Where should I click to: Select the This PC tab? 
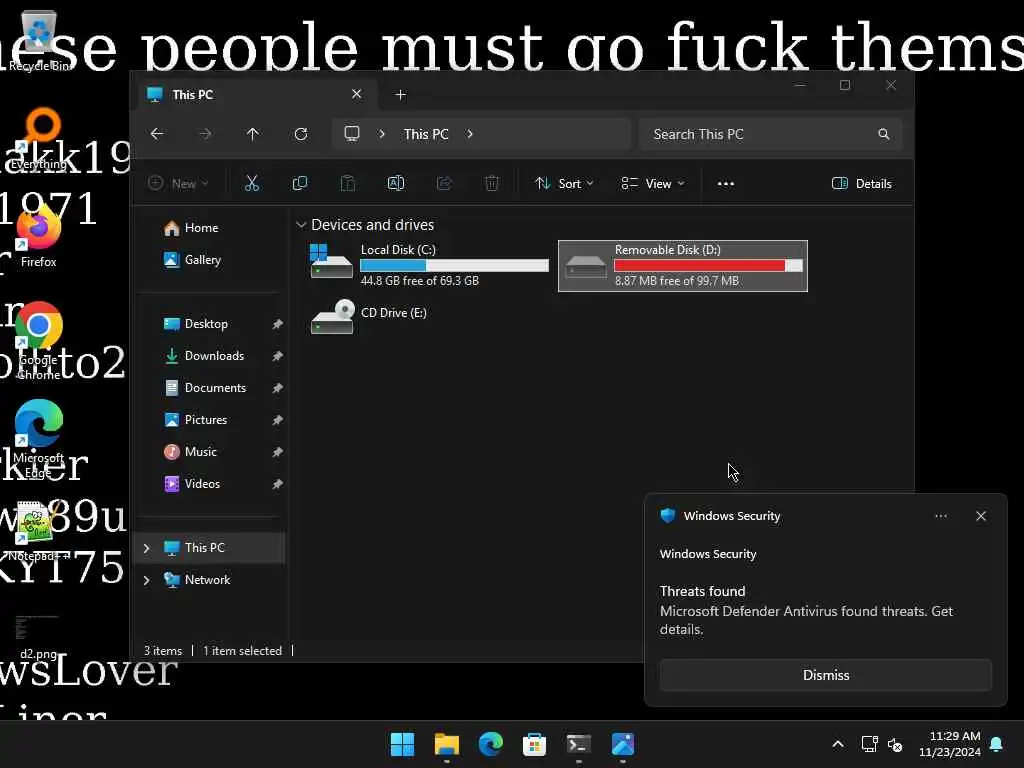tap(255, 95)
